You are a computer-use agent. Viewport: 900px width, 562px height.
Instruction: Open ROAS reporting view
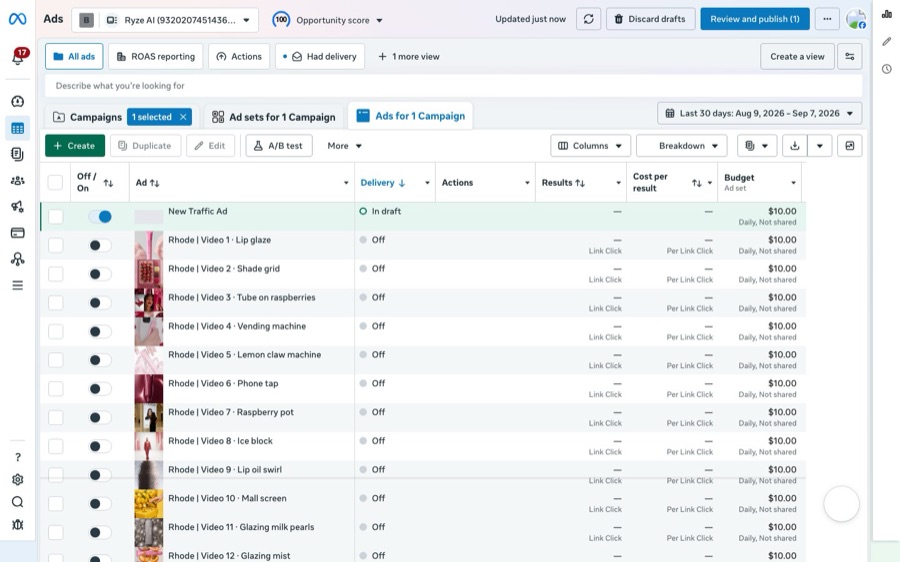coord(156,56)
